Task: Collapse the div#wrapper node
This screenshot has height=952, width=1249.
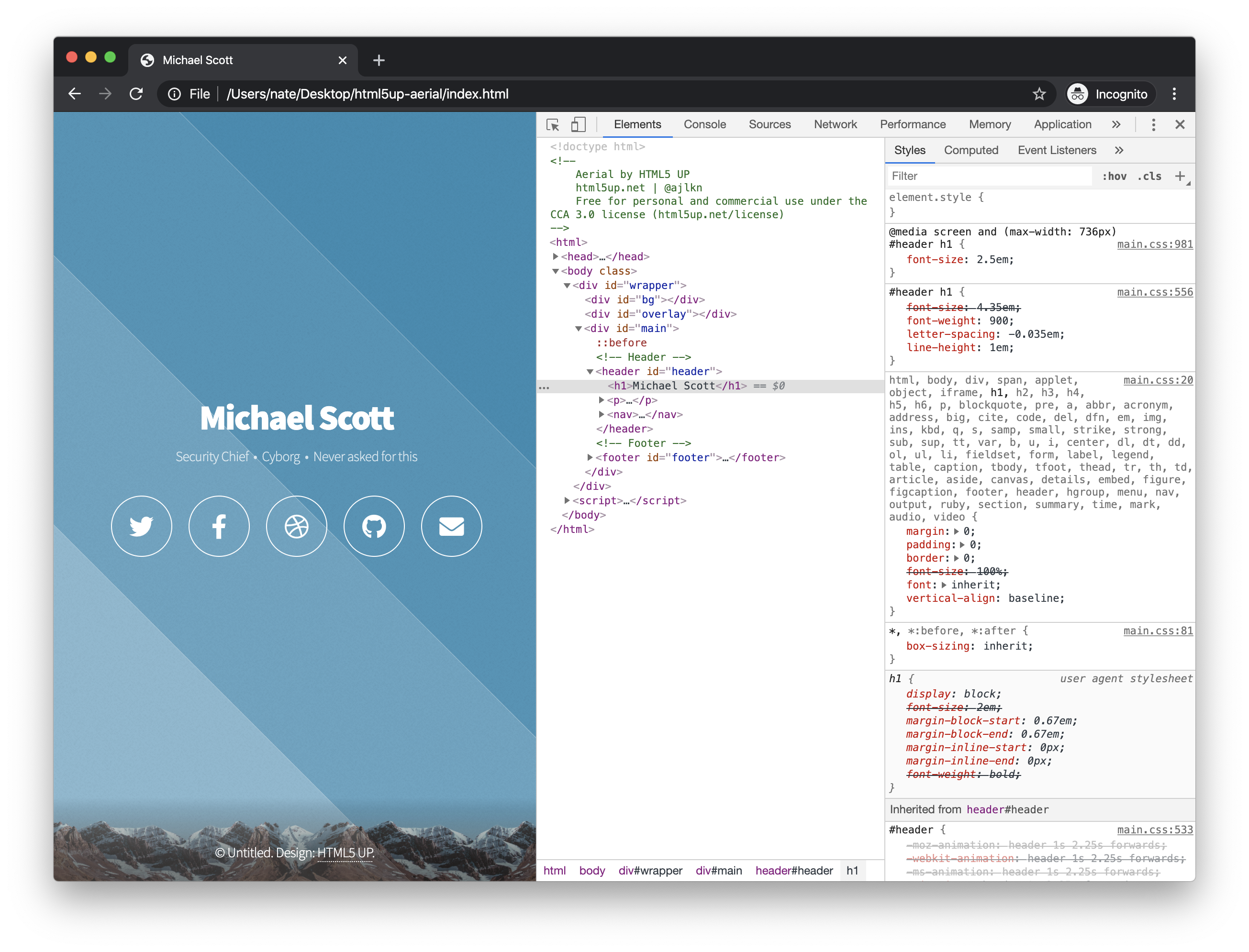Action: pyautogui.click(x=567, y=286)
